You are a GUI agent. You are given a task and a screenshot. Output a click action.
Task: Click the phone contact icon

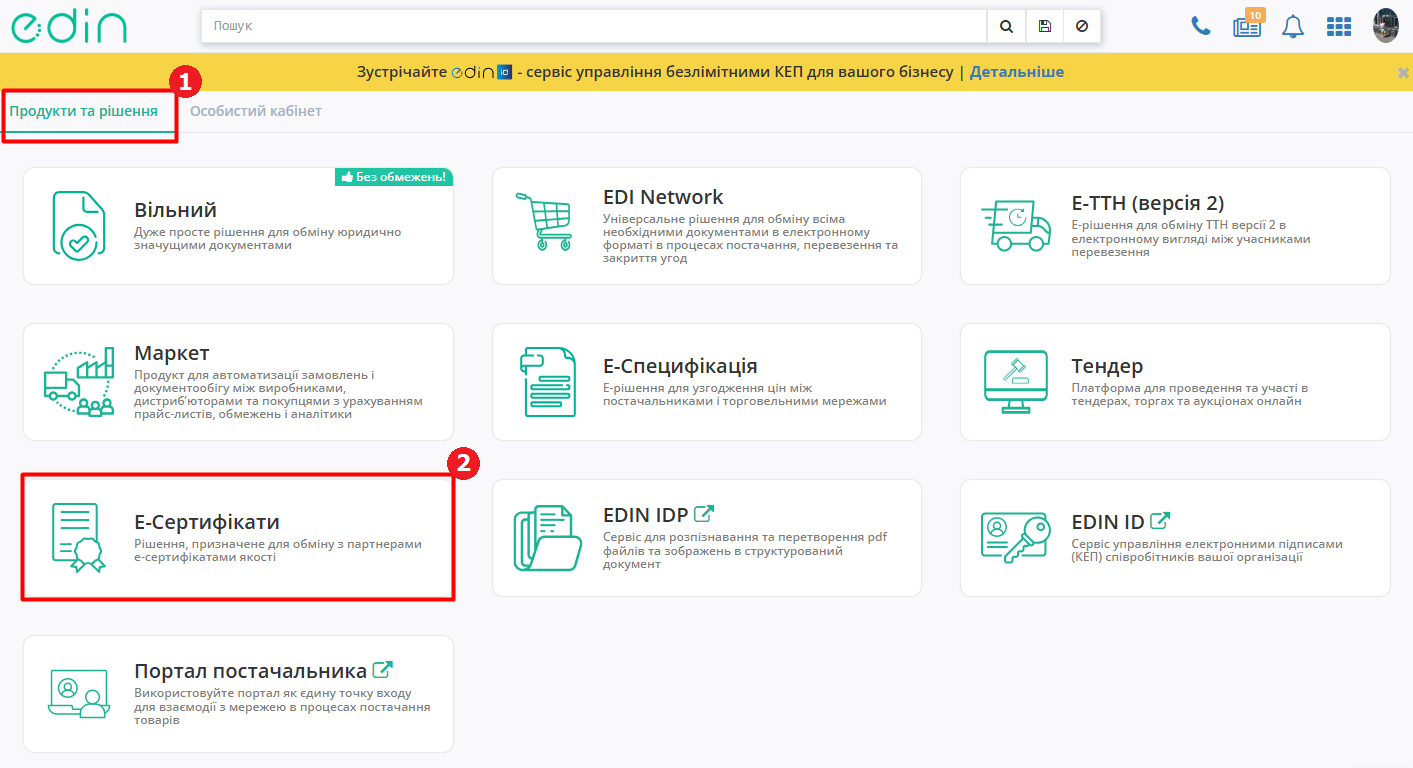click(1201, 26)
